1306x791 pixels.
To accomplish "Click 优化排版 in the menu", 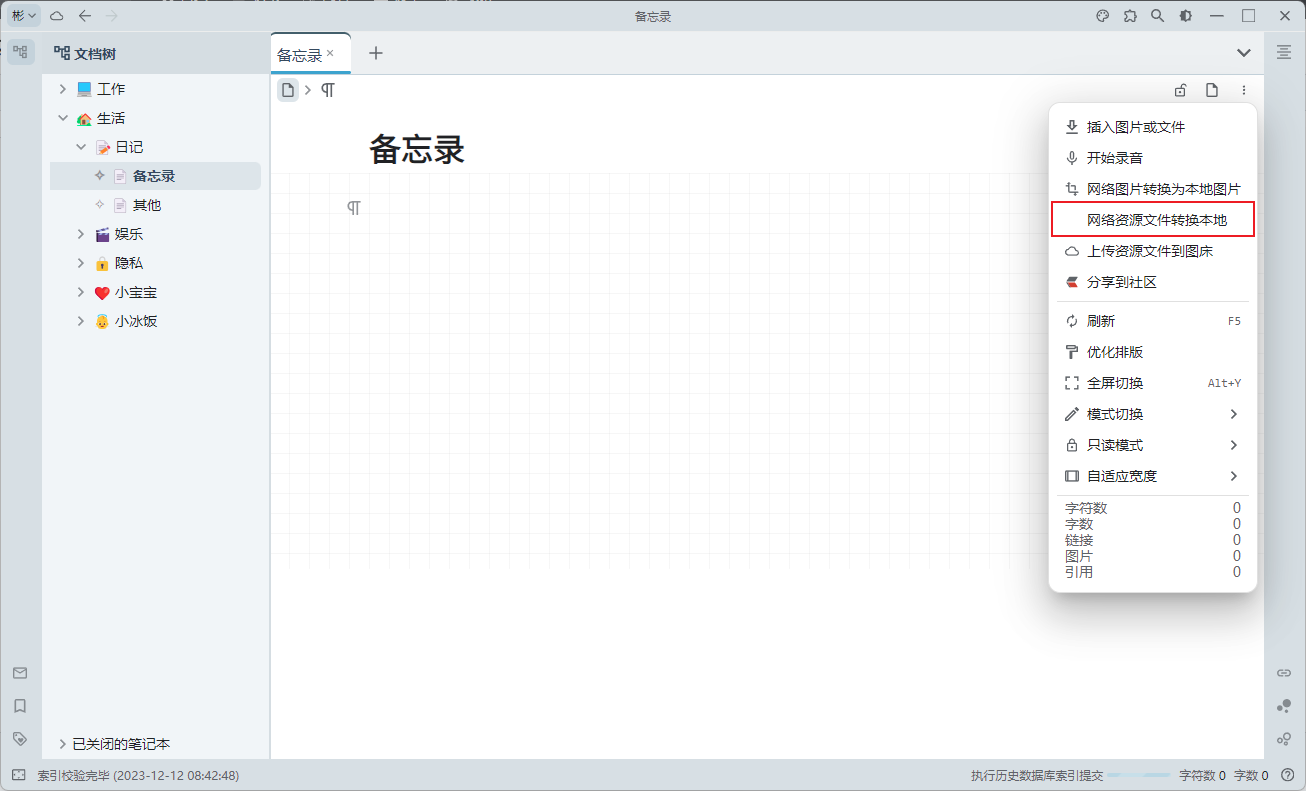I will pyautogui.click(x=1153, y=352).
